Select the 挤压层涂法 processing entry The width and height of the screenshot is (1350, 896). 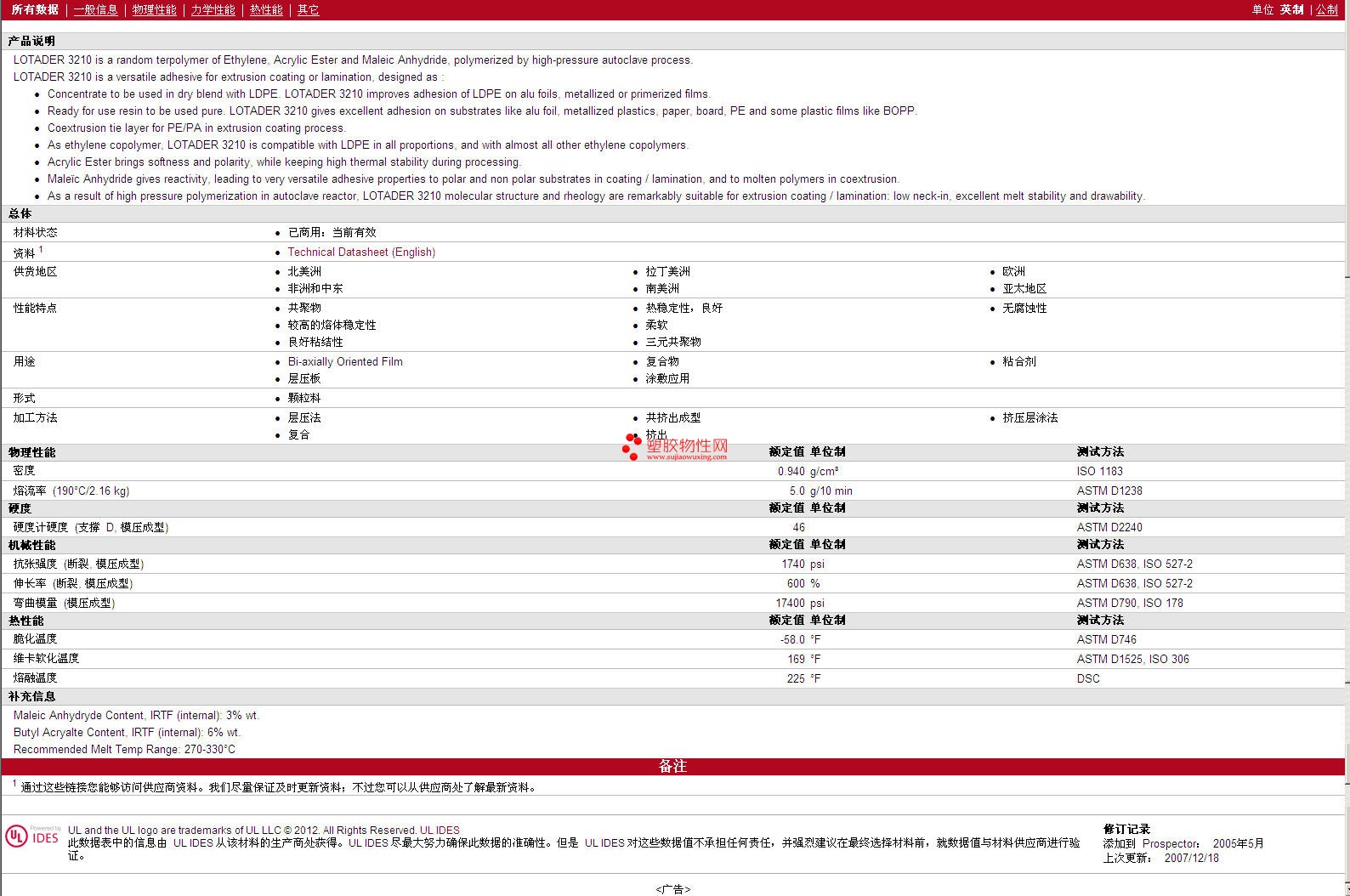(1030, 418)
